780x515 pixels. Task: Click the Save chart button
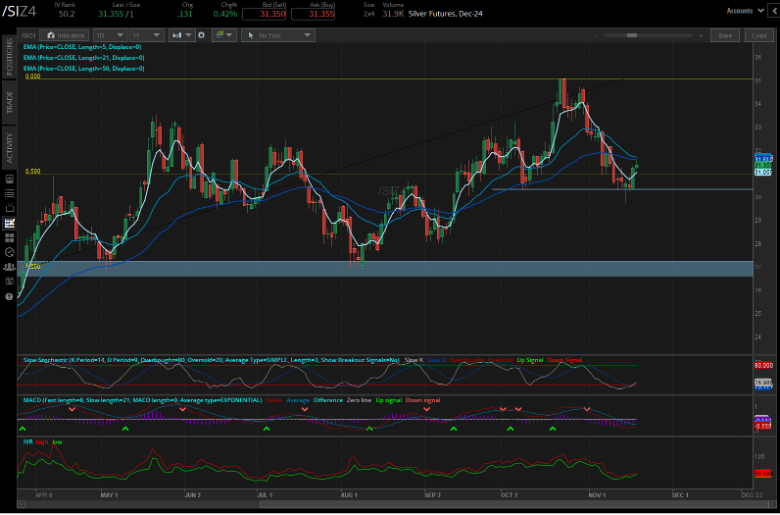725,35
